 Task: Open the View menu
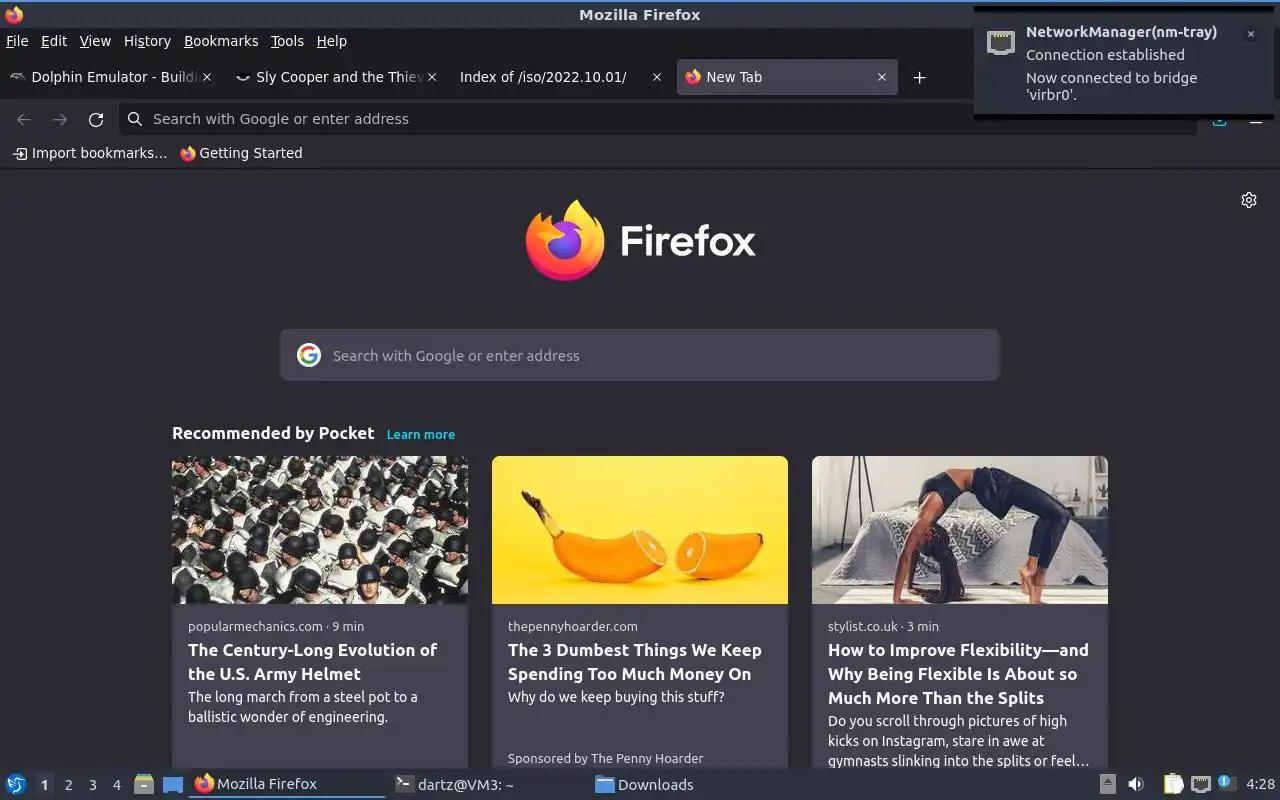coord(95,41)
